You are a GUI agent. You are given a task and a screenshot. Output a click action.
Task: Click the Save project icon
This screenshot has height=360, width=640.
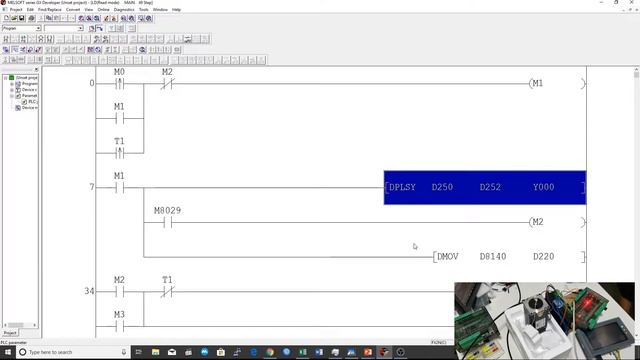pos(22,18)
